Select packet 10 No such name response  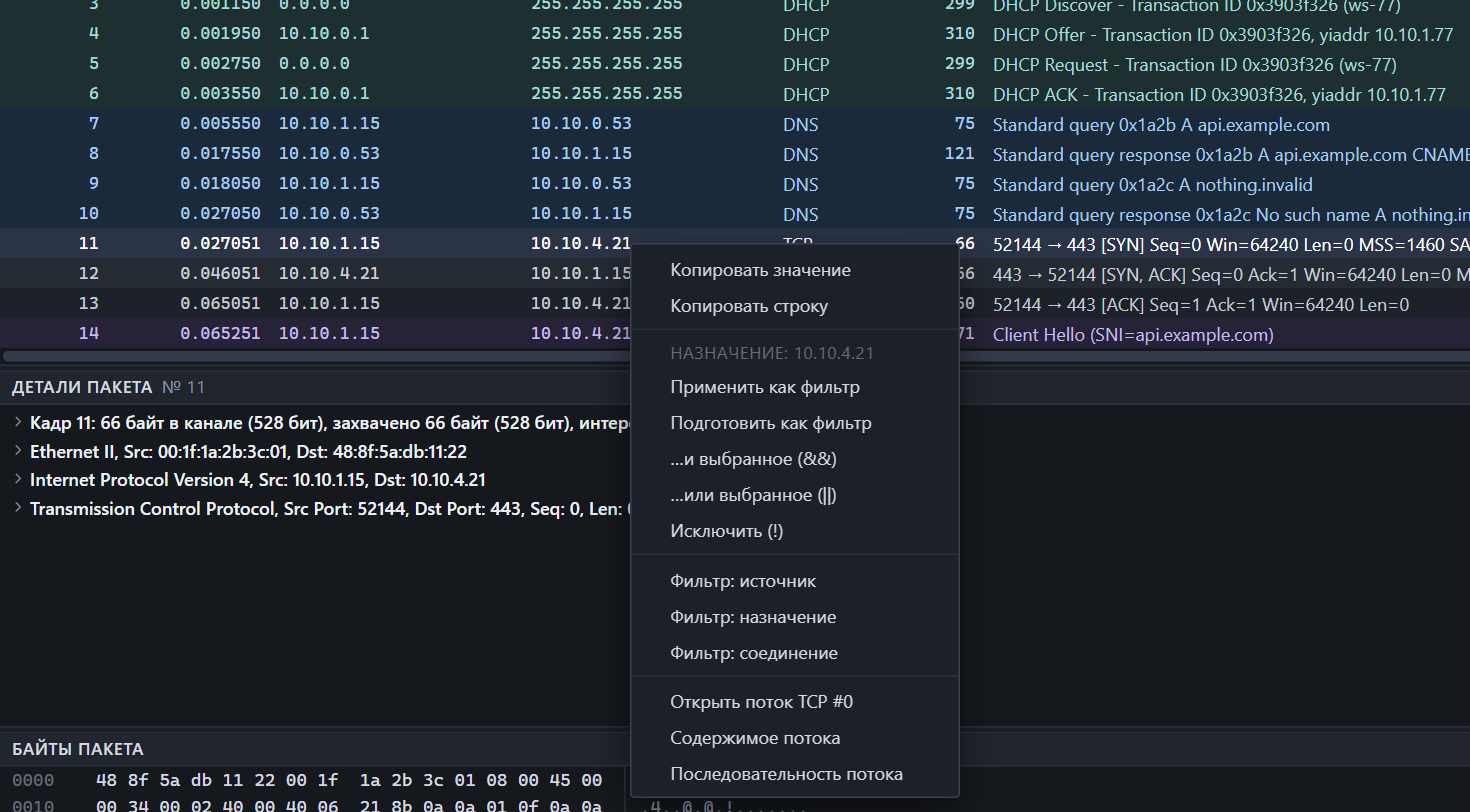(735, 214)
